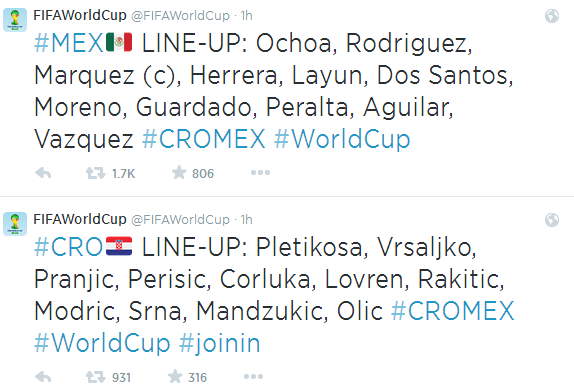Screen dimensions: 574x391
Task: Retweet the Croatia line-up tweet
Action: click(x=96, y=377)
